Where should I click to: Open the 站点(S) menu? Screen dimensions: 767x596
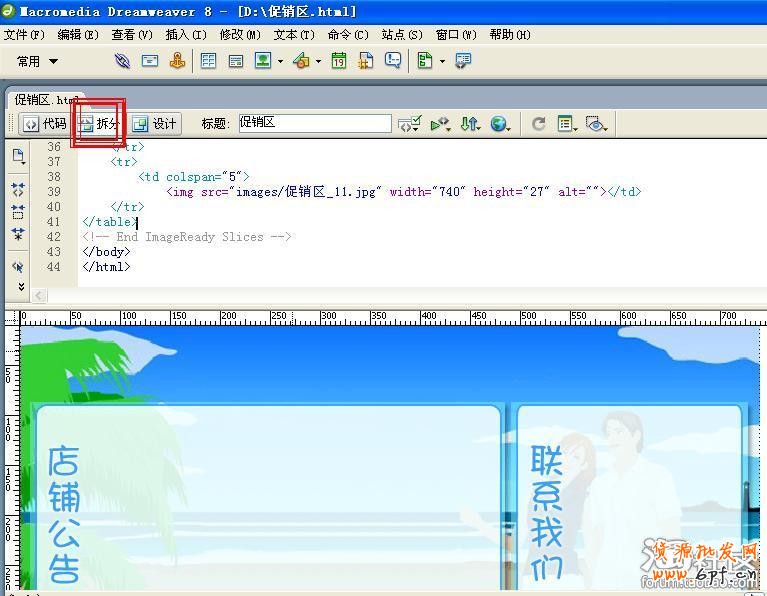(x=401, y=34)
